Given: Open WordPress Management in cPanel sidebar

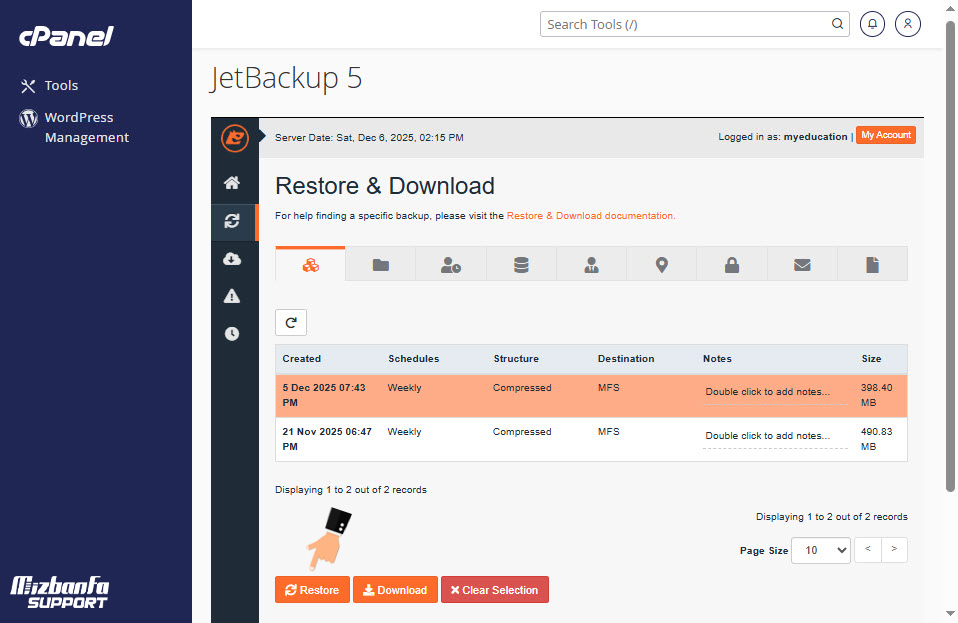Looking at the screenshot, I should (x=86, y=128).
